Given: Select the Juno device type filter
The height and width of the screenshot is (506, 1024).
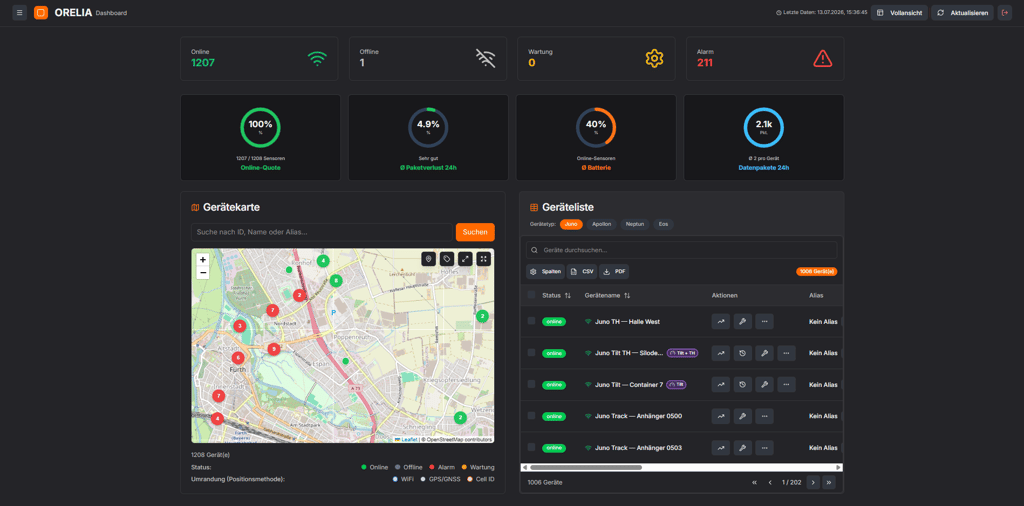Looking at the screenshot, I should 571,224.
